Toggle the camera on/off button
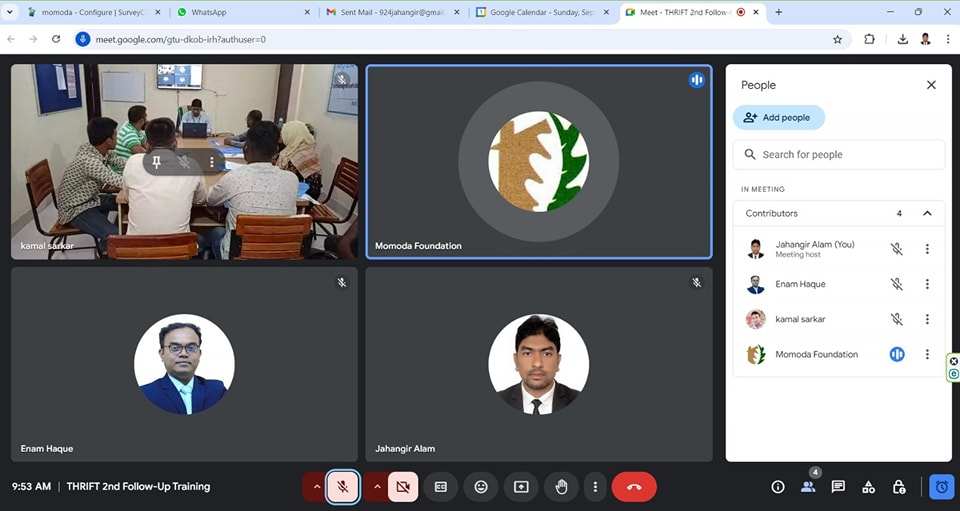This screenshot has width=960, height=511. 403,487
